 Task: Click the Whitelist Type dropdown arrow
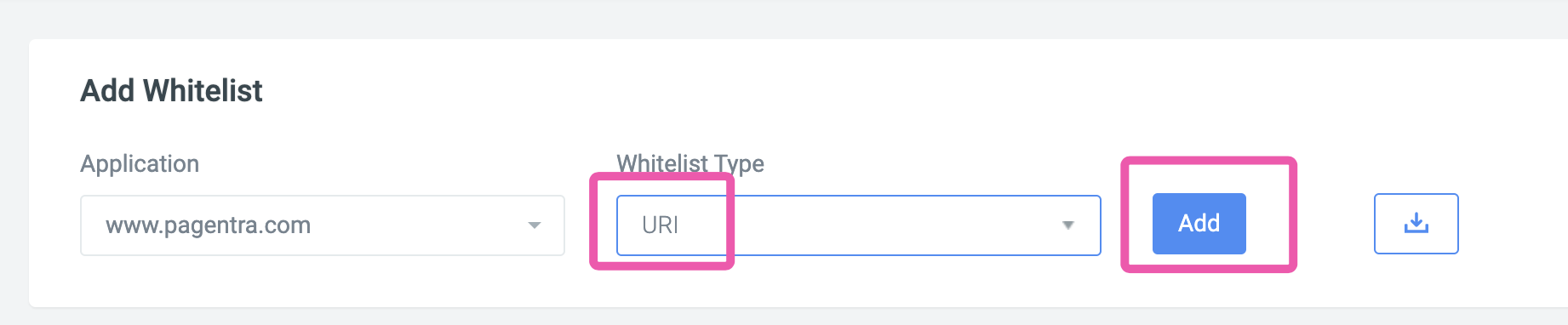pyautogui.click(x=1067, y=225)
